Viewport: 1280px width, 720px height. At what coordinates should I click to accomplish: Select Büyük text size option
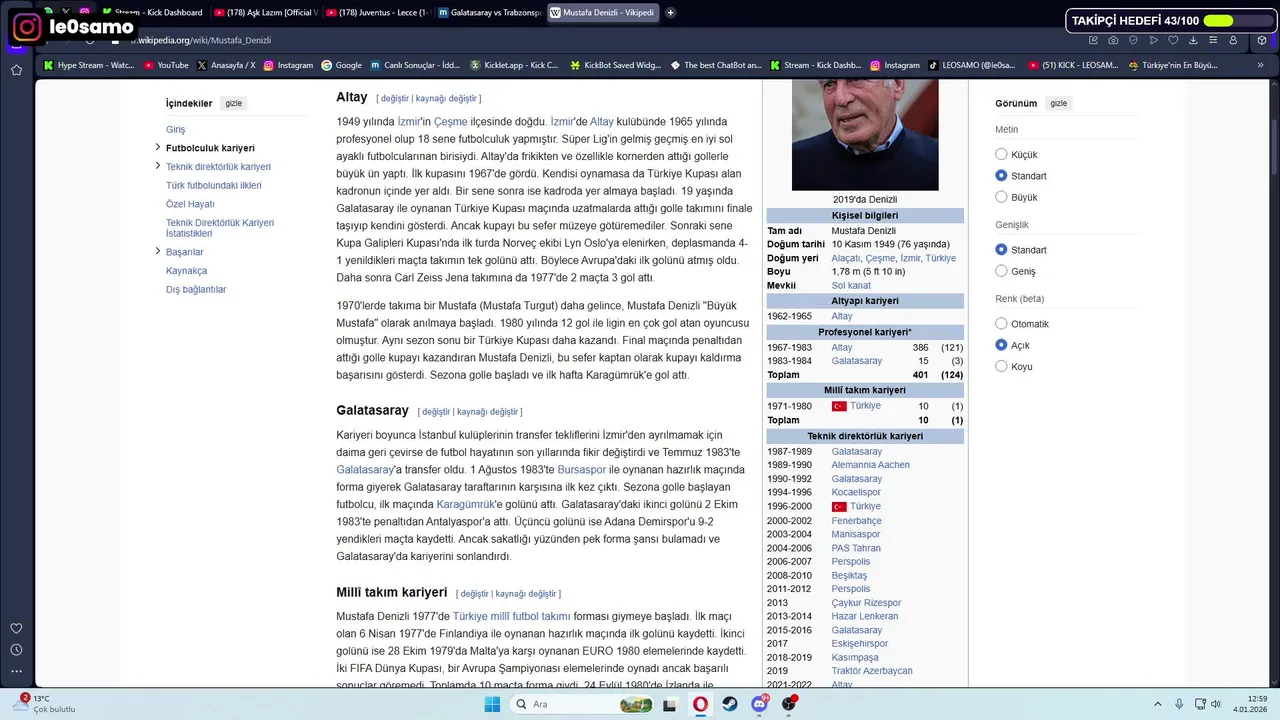(x=1001, y=197)
